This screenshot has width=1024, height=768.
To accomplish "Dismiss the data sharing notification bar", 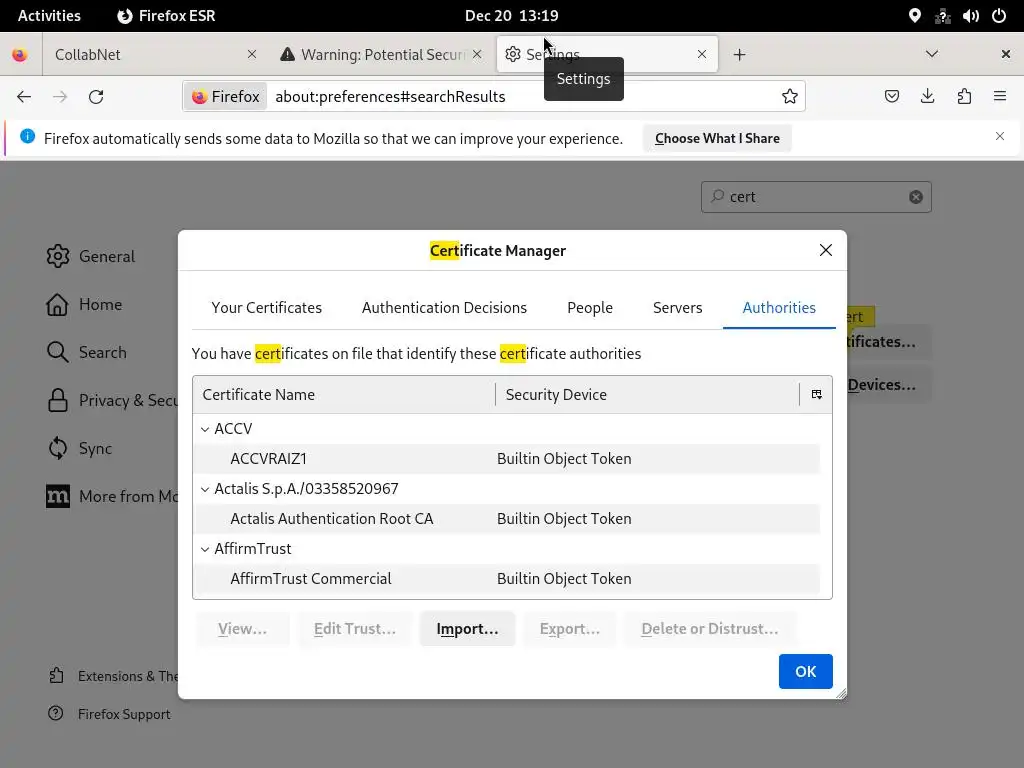I will pyautogui.click(x=1000, y=136).
